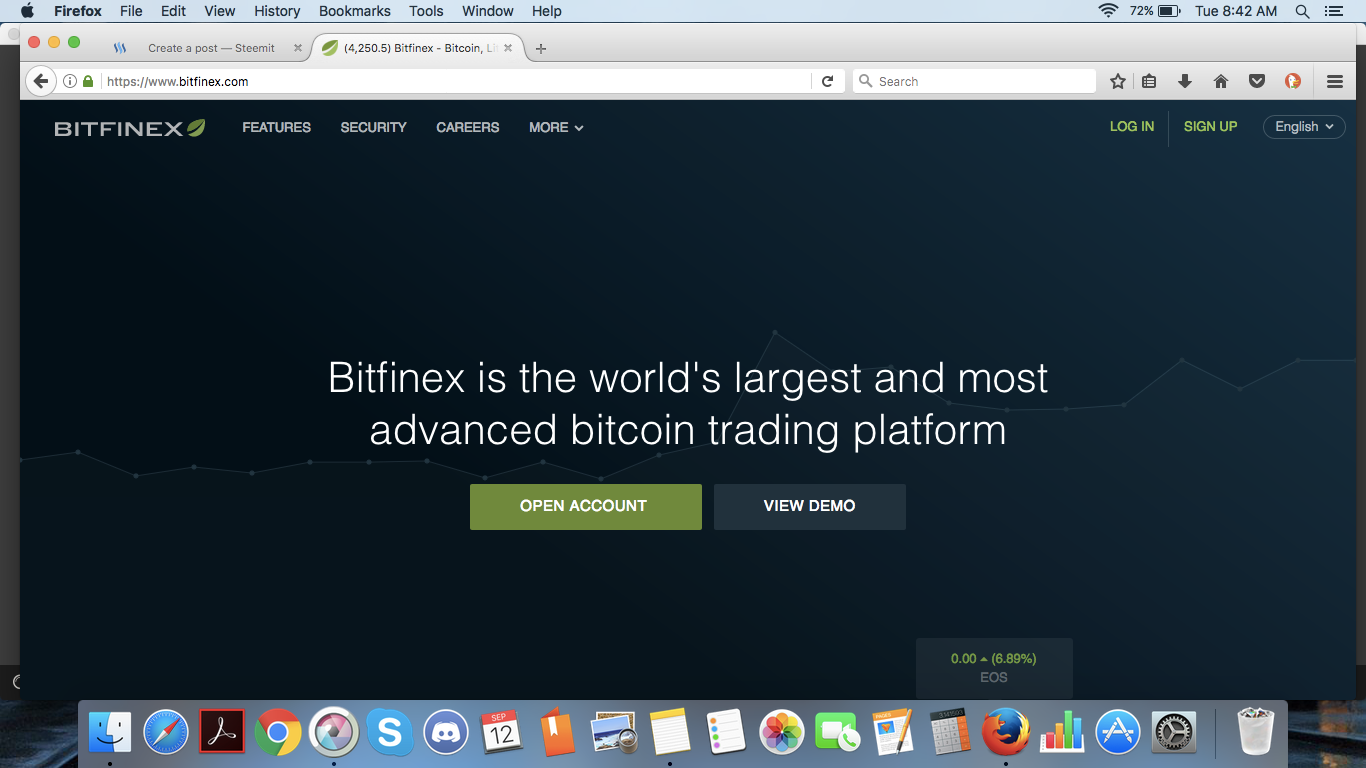Click the Pocket icon in toolbar
The height and width of the screenshot is (768, 1366).
(x=1257, y=81)
